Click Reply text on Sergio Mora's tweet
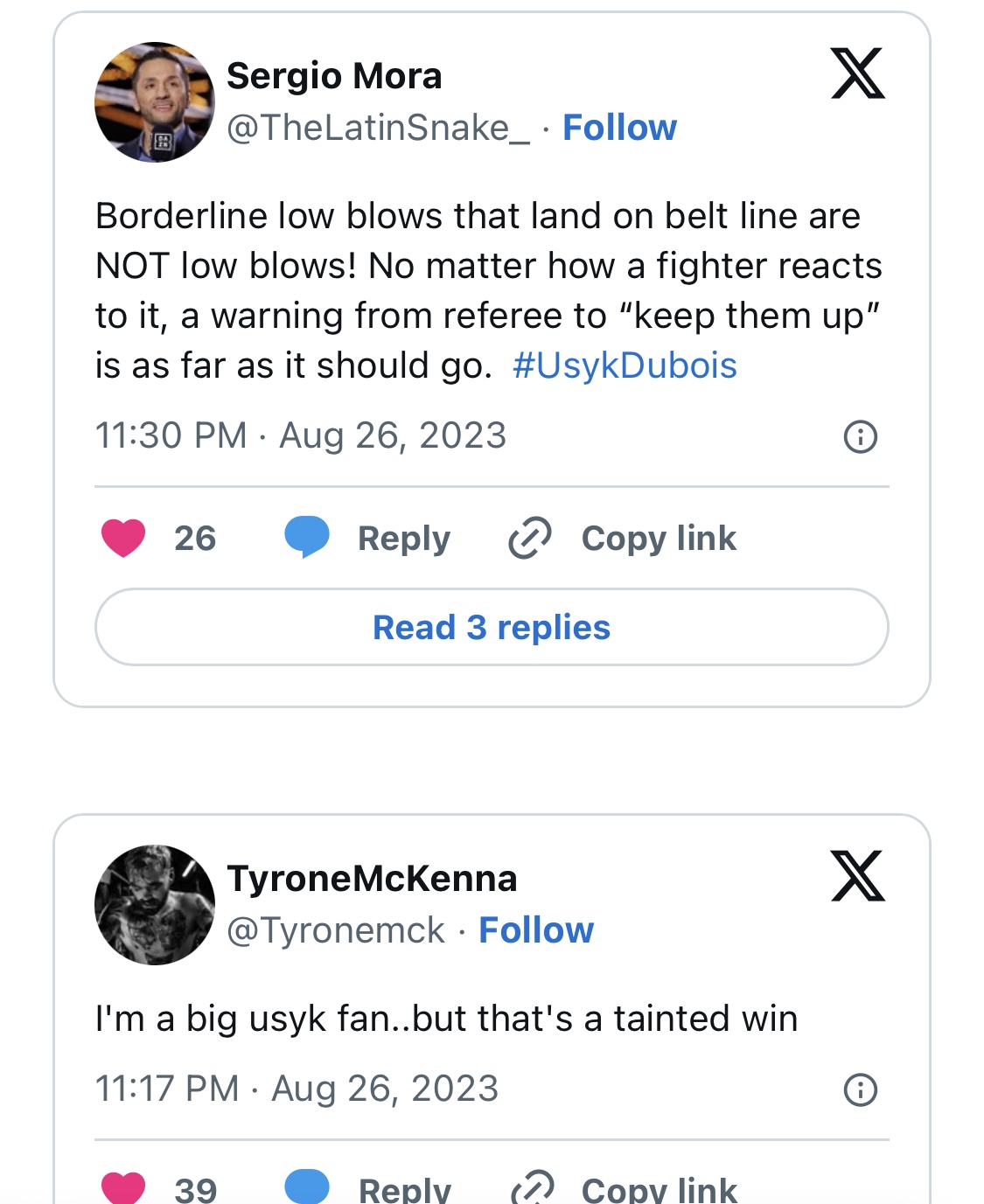This screenshot has height=1204, width=984. (404, 539)
